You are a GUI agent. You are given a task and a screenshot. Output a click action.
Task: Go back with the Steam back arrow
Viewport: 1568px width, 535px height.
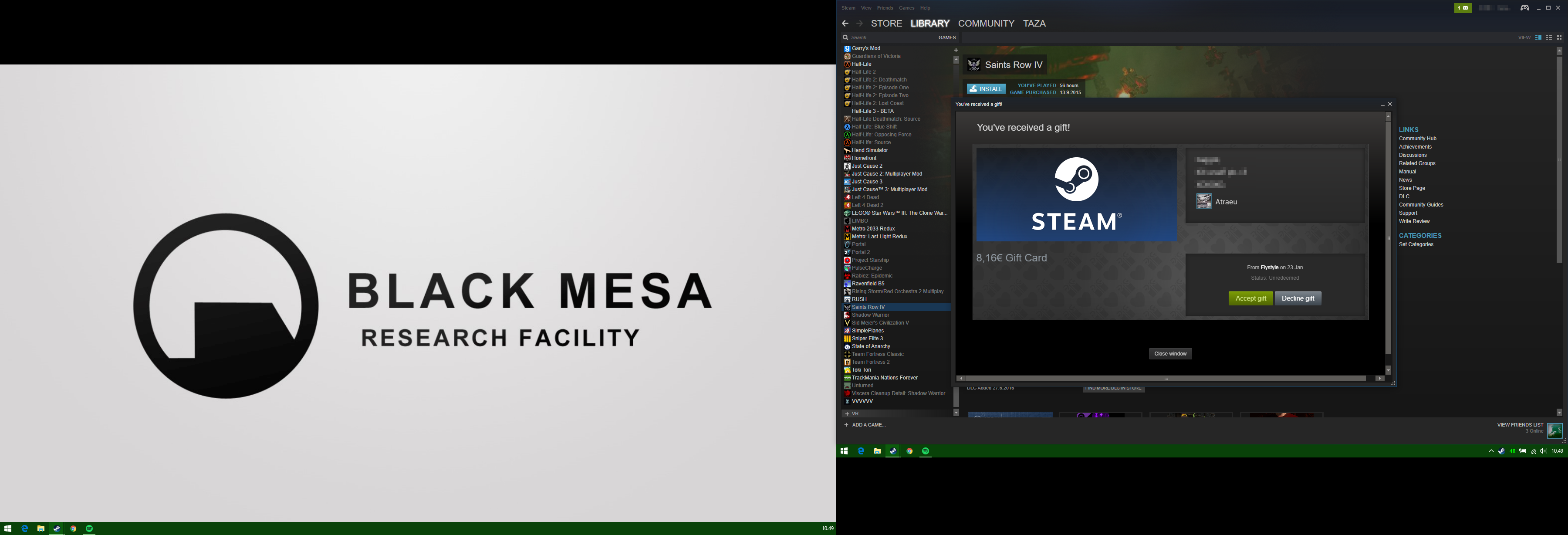845,23
